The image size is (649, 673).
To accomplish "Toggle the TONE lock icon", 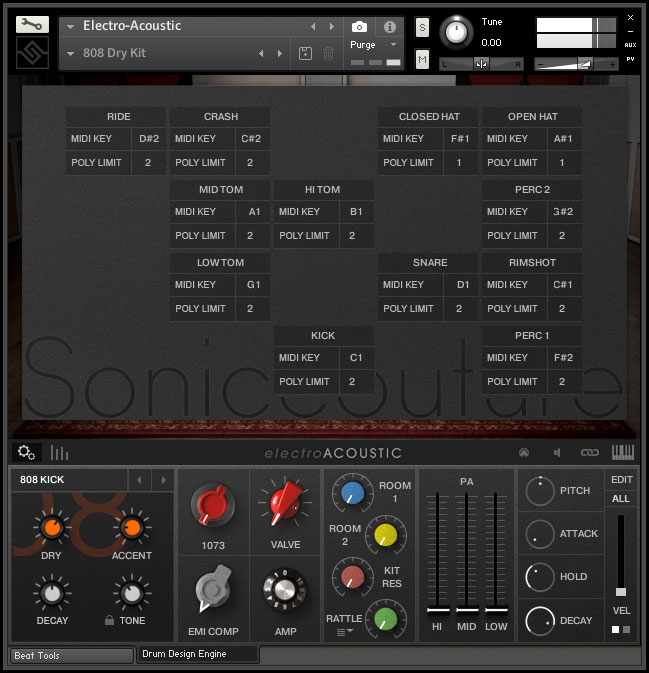I will point(109,620).
